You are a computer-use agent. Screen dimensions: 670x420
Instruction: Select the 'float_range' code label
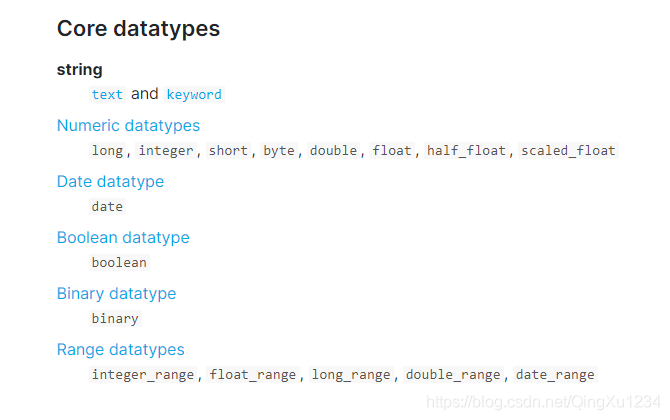(x=253, y=375)
